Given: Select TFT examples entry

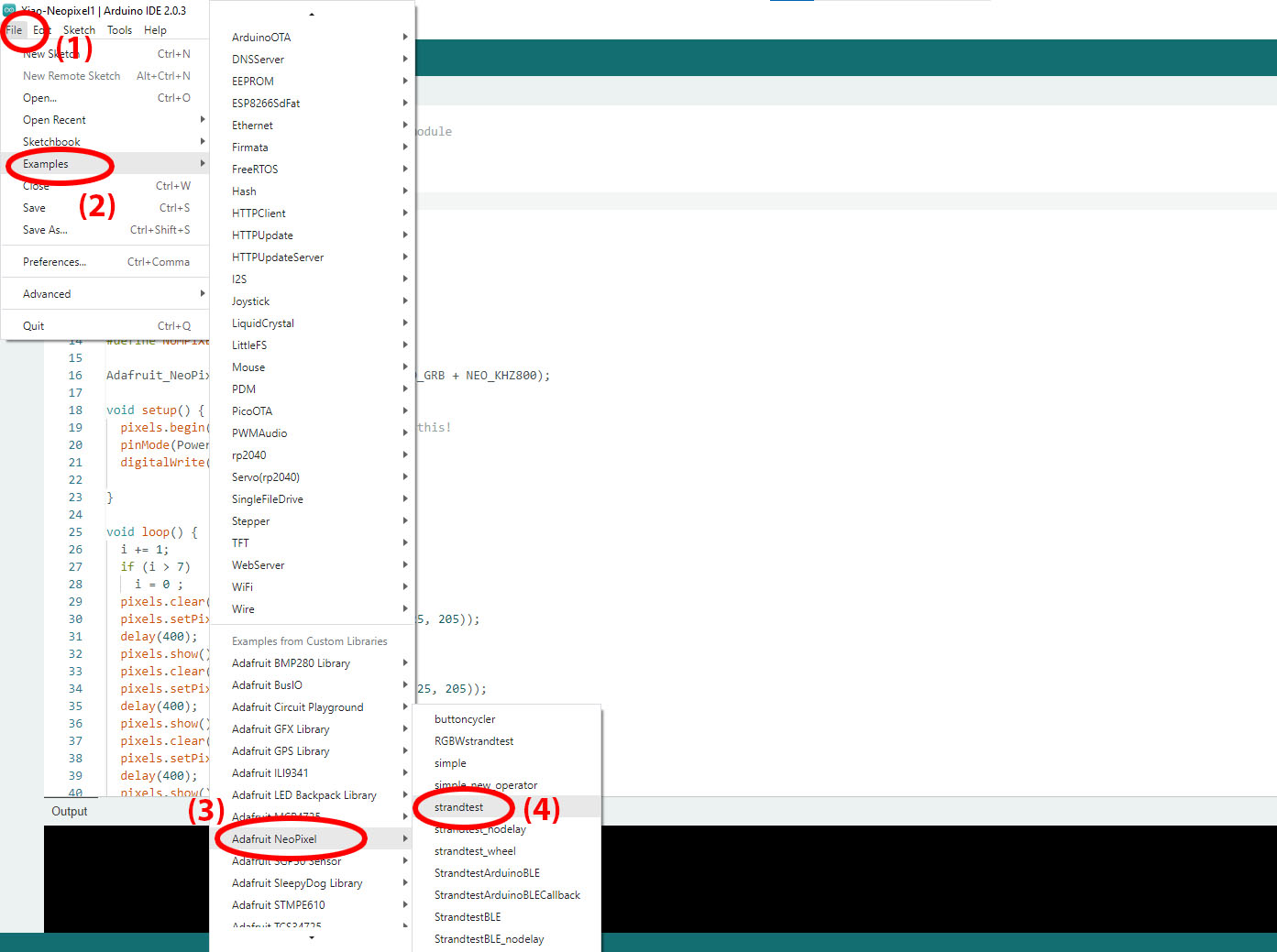Looking at the screenshot, I should (312, 543).
